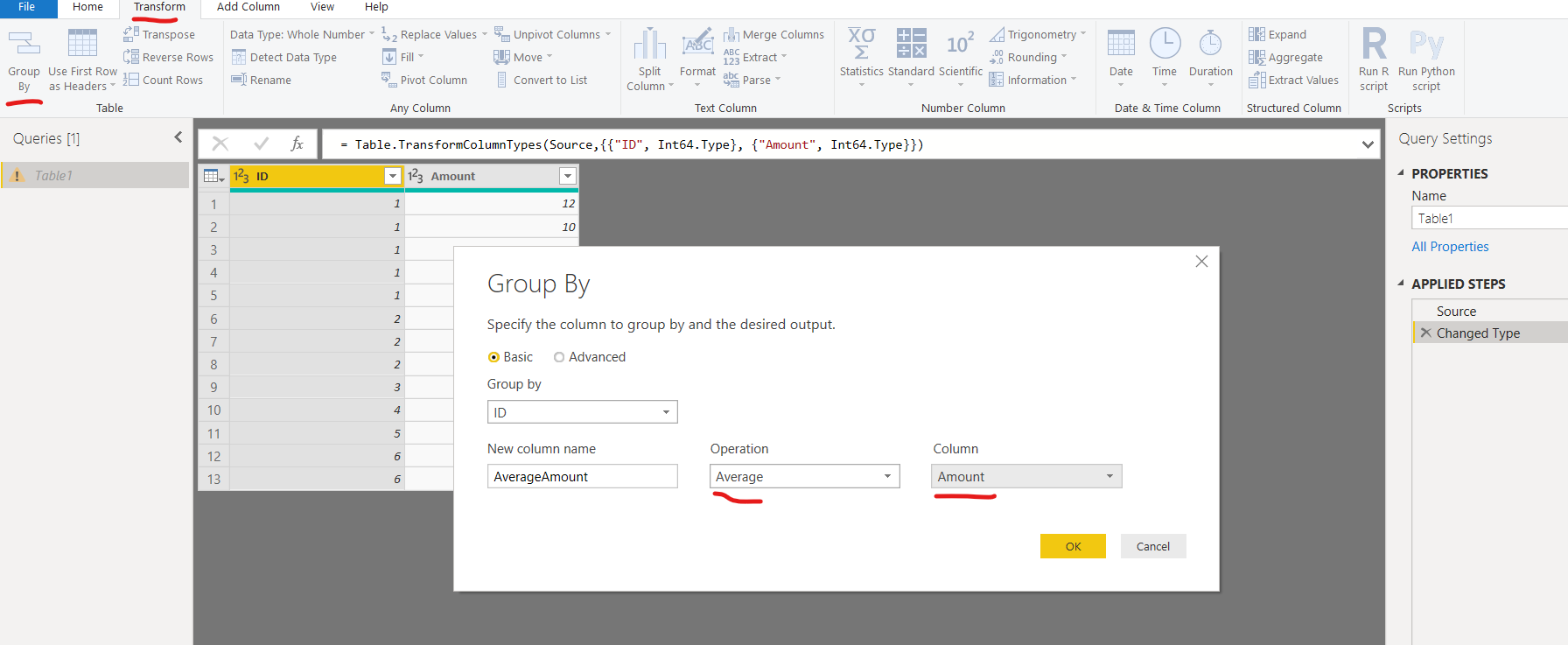
Task: Select the Advanced radio option
Action: (559, 357)
